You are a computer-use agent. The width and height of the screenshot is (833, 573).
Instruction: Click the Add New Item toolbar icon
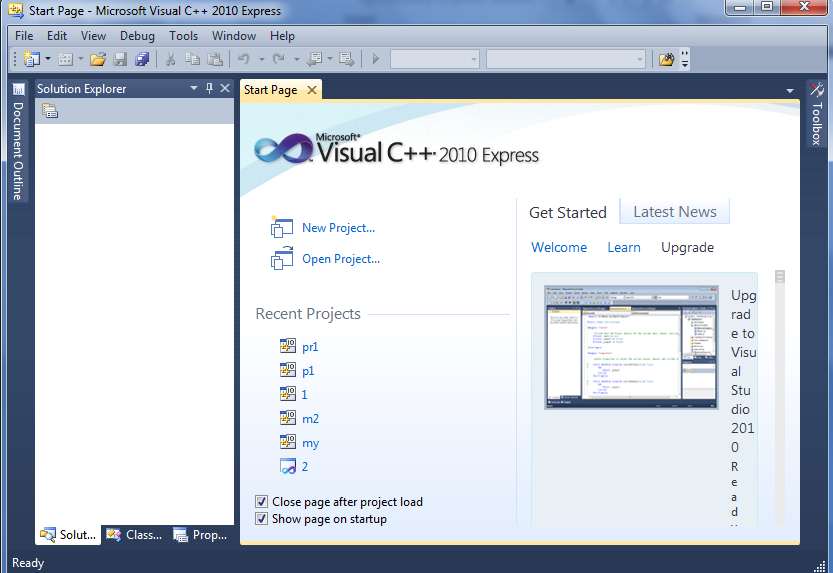[x=65, y=59]
